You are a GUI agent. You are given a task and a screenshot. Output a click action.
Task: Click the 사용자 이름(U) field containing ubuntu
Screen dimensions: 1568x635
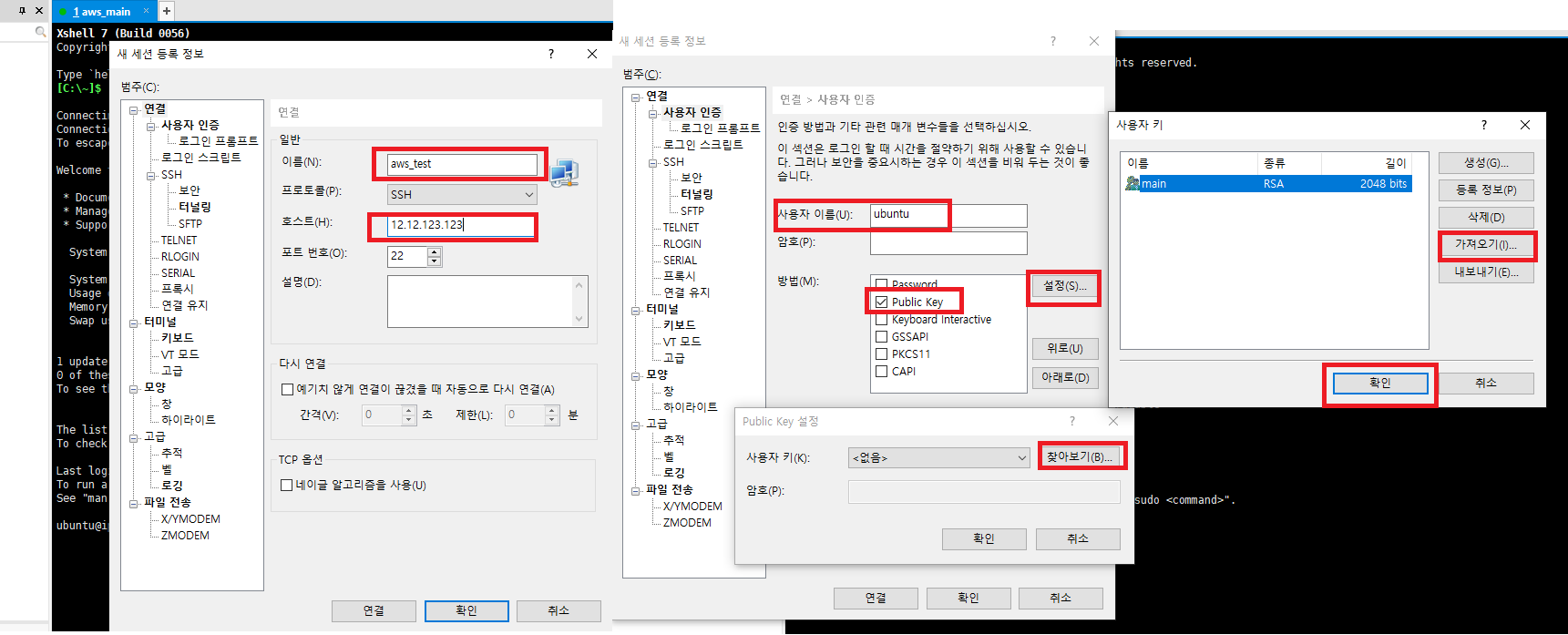[x=948, y=215]
